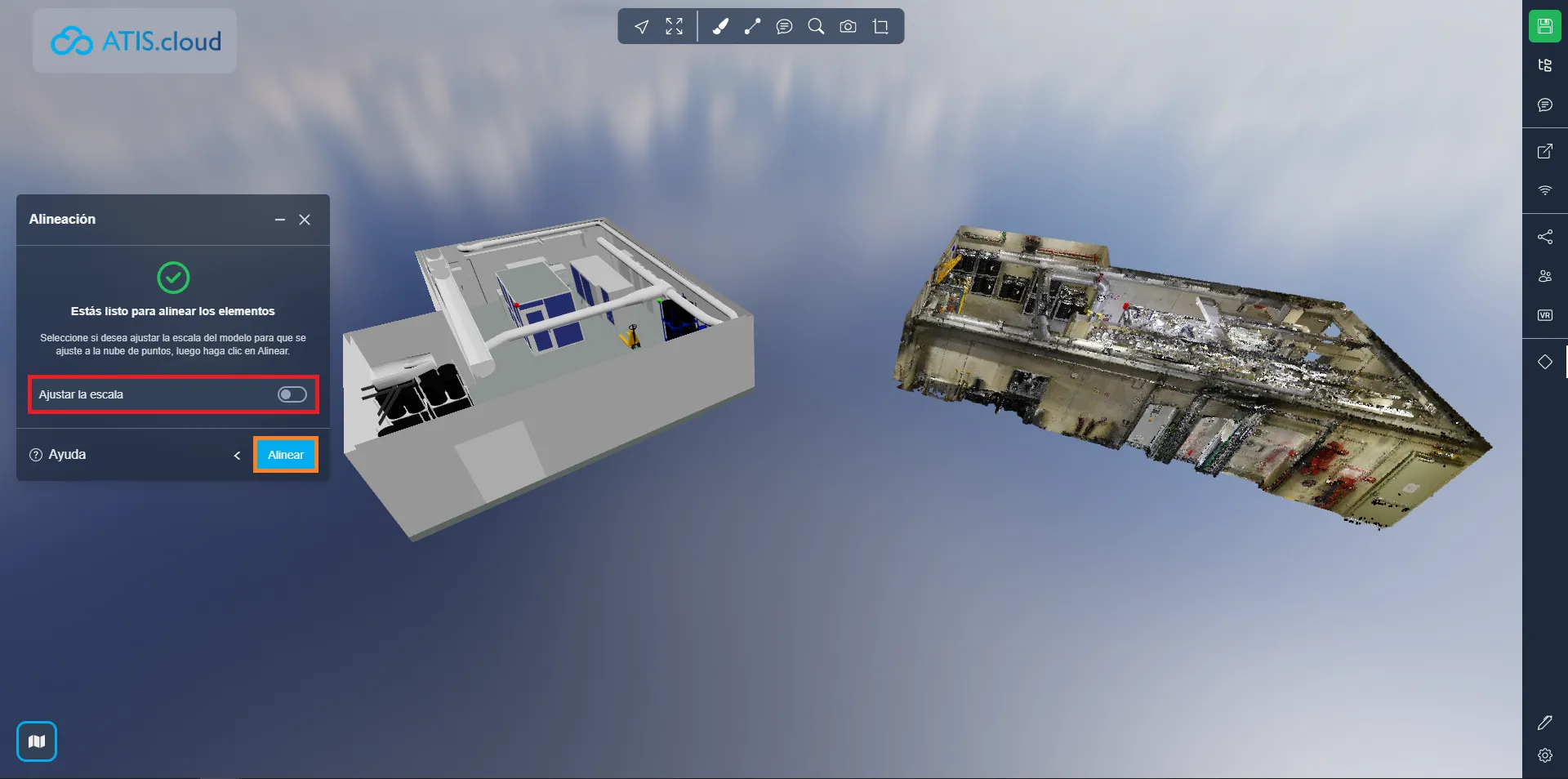Close the Alineación panel

pyautogui.click(x=305, y=220)
